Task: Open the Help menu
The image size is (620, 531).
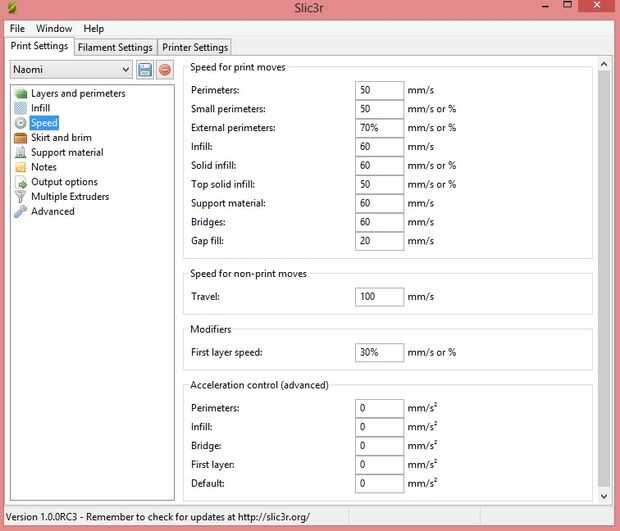Action: click(x=94, y=28)
